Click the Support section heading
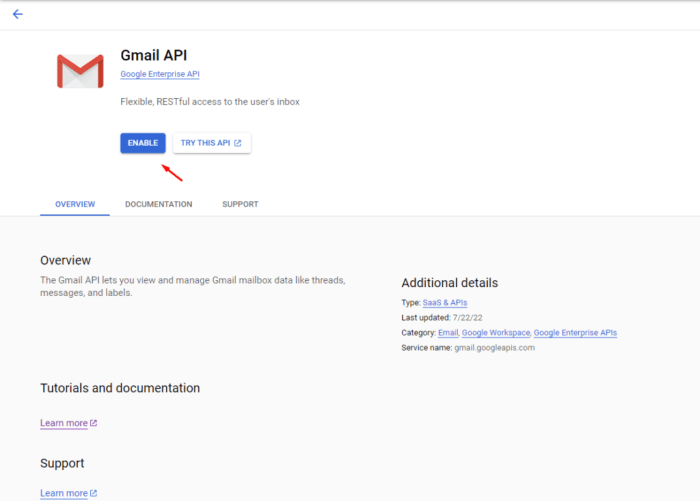Viewport: 700px width, 501px height. click(x=62, y=463)
